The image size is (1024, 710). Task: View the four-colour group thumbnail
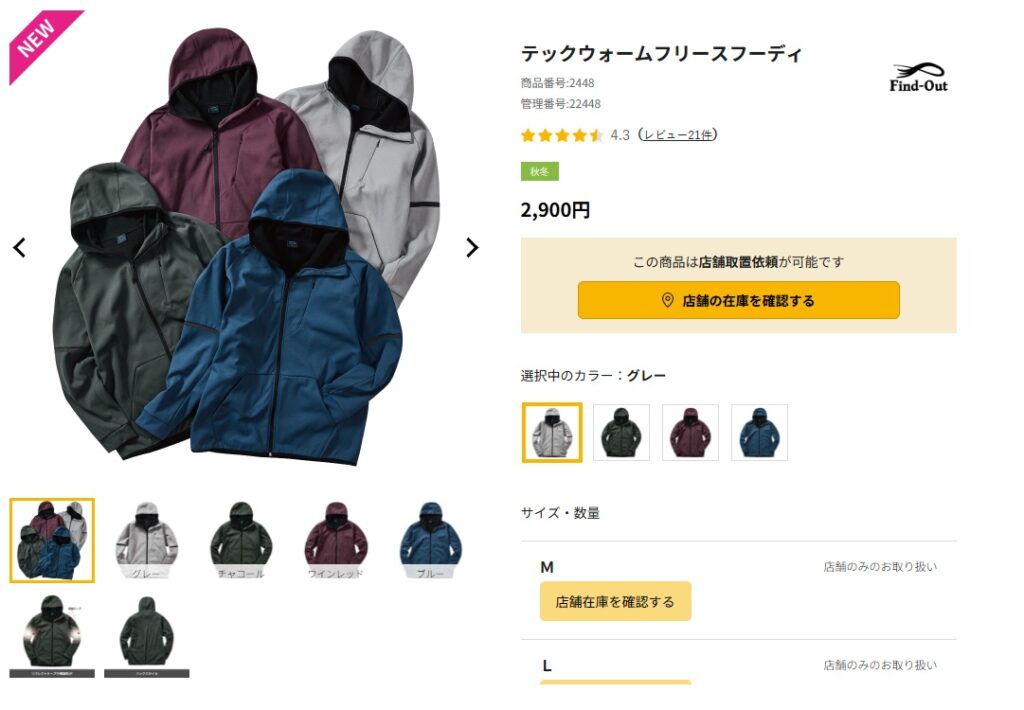pyautogui.click(x=52, y=540)
